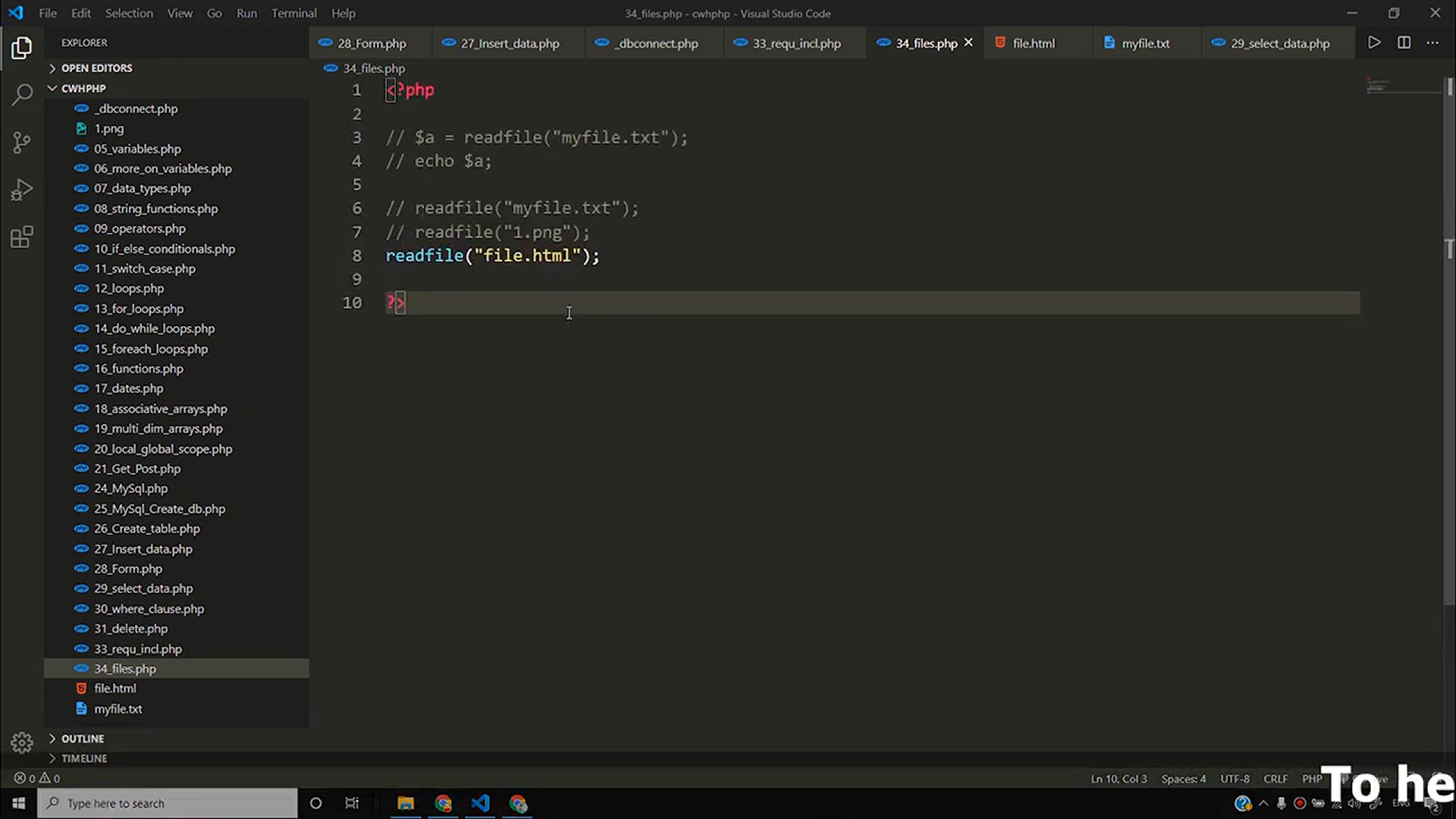The height and width of the screenshot is (819, 1456).
Task: Click the microphone icon in system tray
Action: [1281, 803]
